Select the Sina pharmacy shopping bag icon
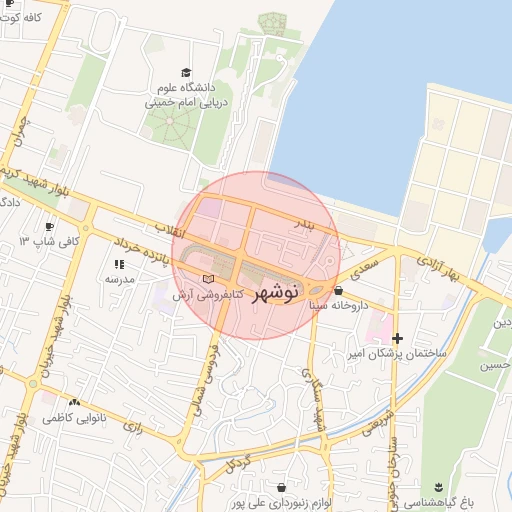The height and width of the screenshot is (512, 512). (x=338, y=291)
